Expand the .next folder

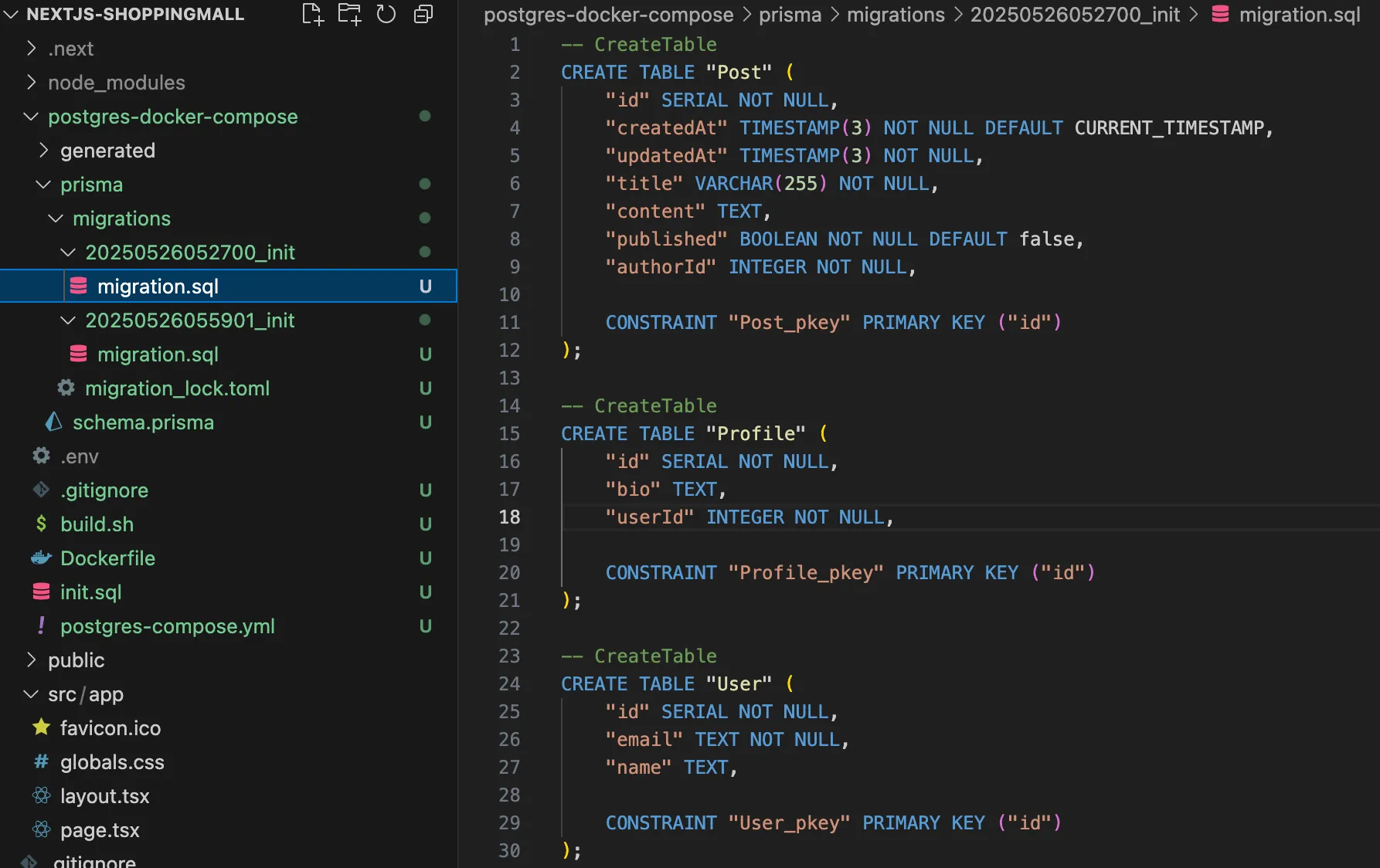pos(31,48)
